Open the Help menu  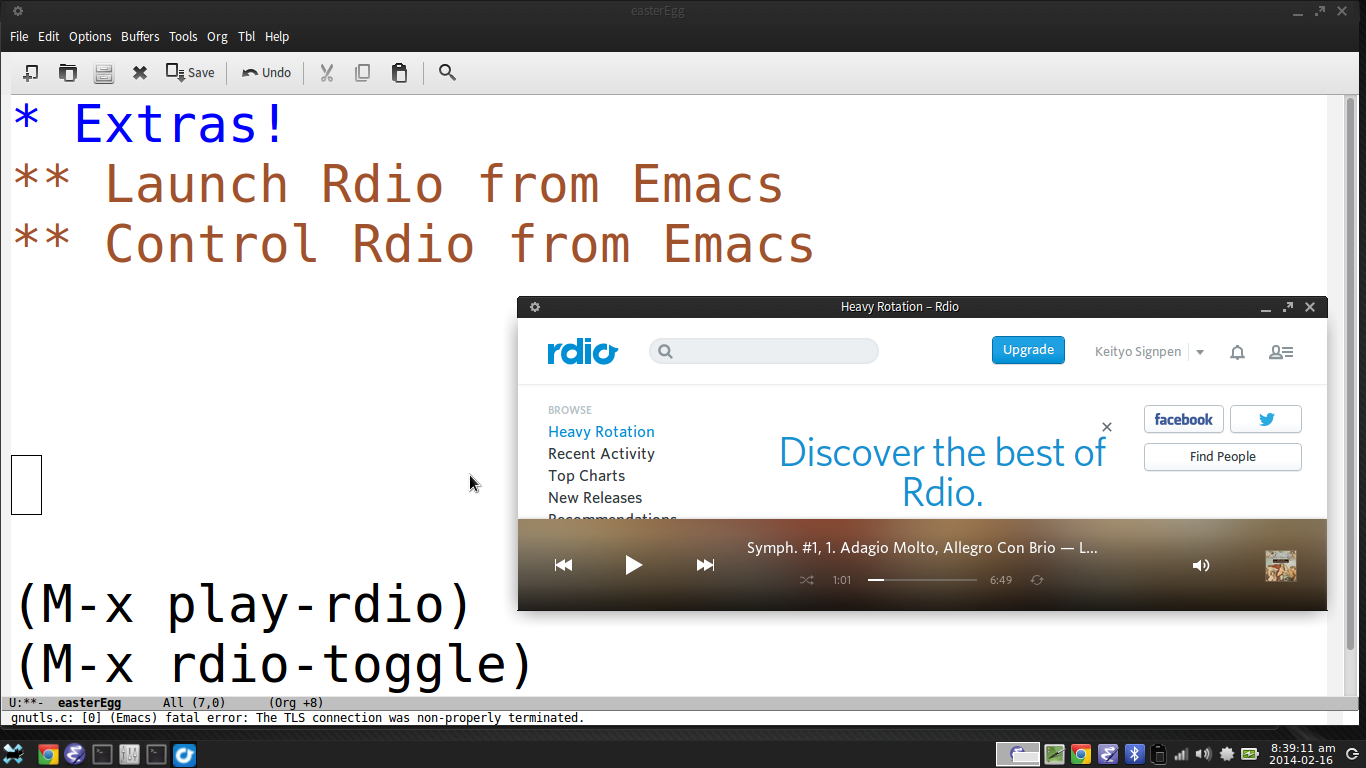click(277, 36)
